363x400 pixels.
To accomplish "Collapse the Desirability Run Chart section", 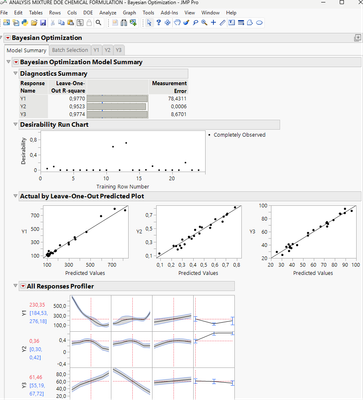I will tap(15, 124).
